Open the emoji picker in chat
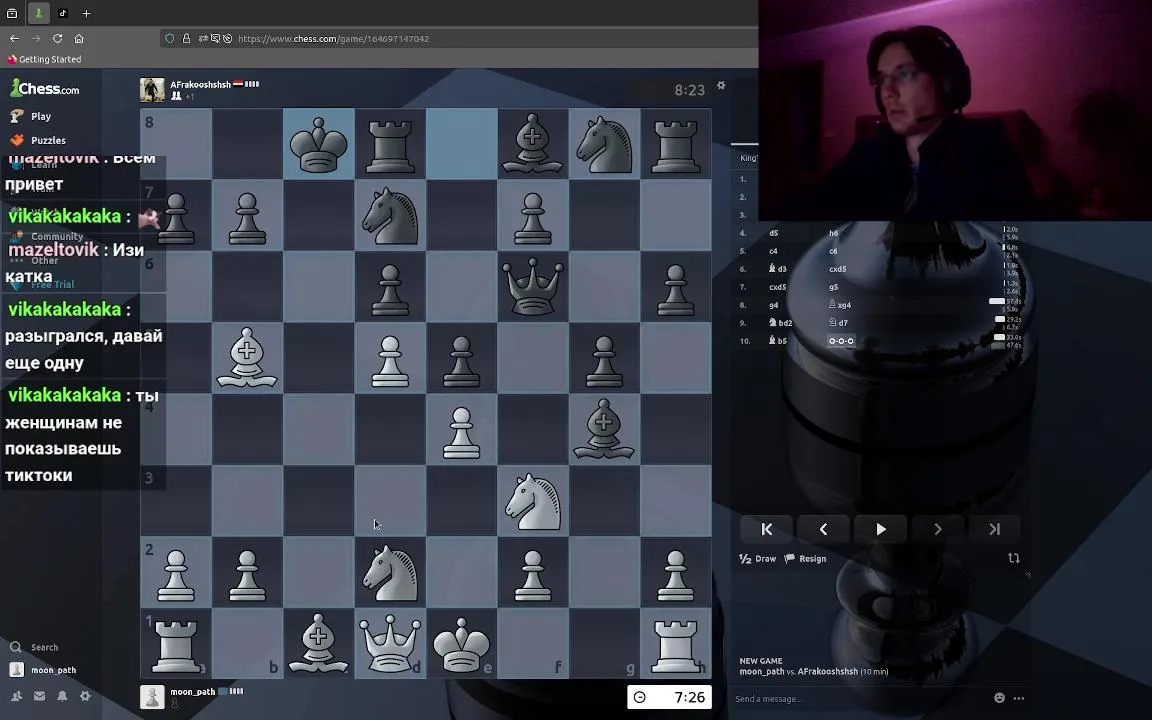Viewport: 1152px width, 720px height. [999, 698]
